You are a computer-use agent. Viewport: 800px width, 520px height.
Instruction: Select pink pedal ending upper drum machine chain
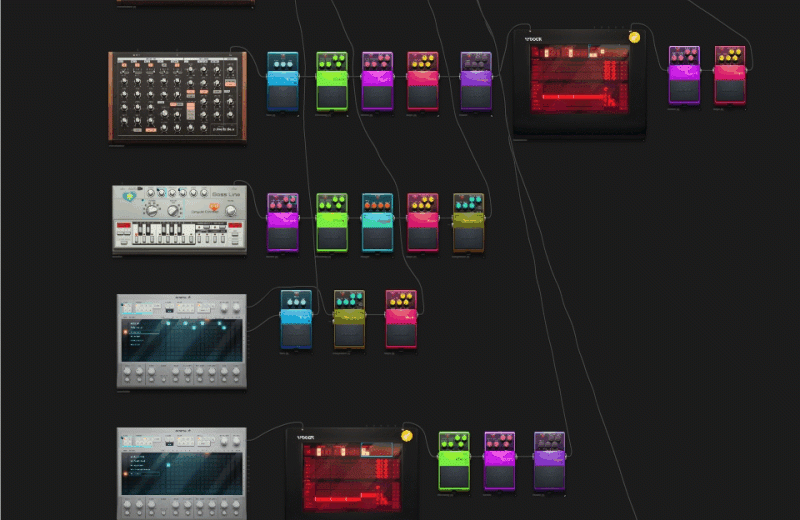401,319
